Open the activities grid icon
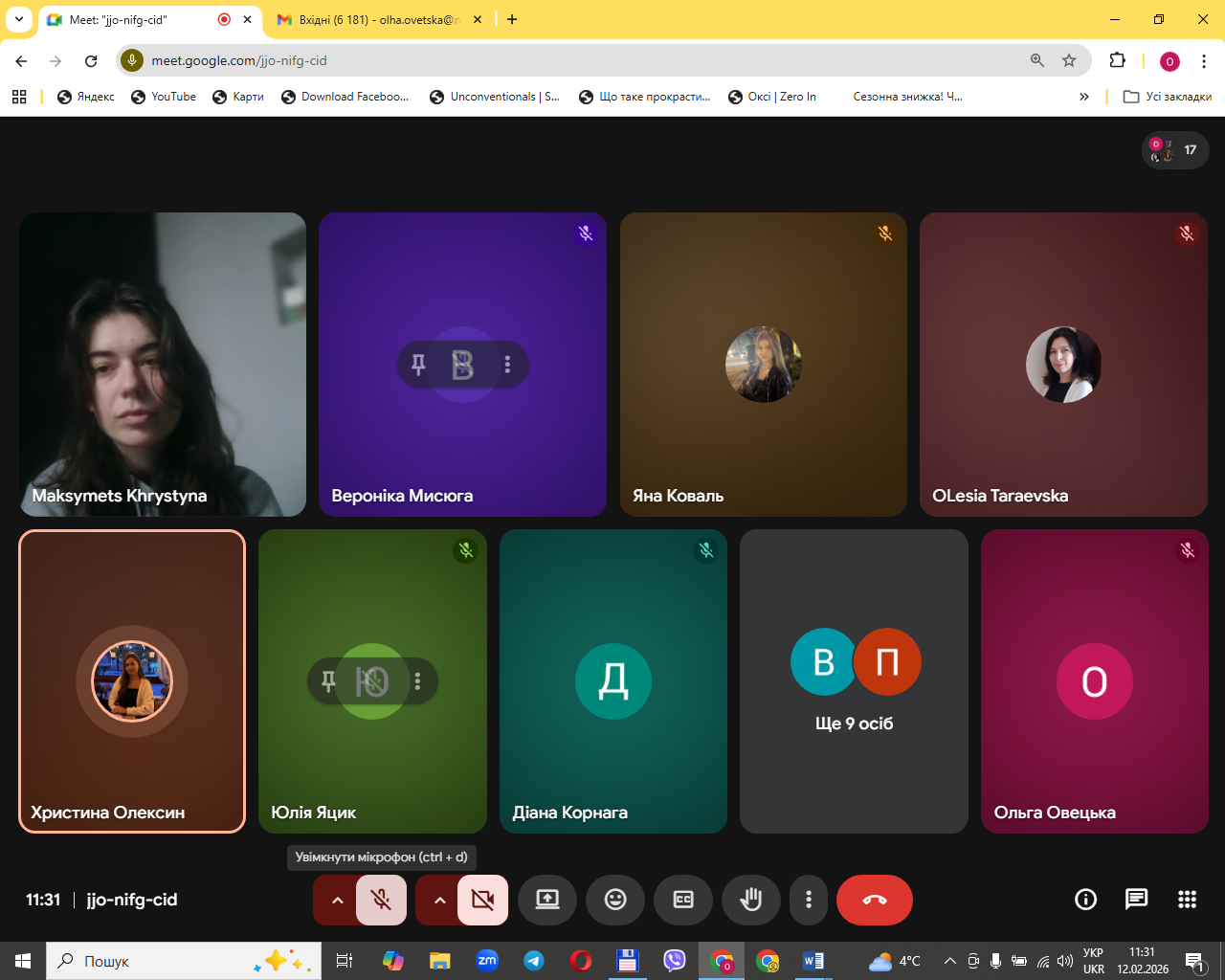This screenshot has height=980, width=1225. coord(1187,899)
